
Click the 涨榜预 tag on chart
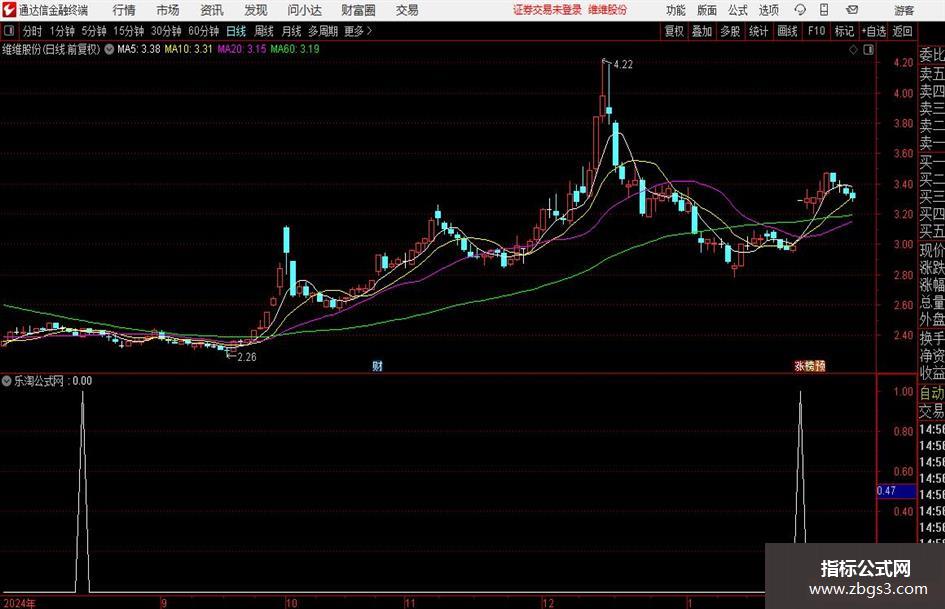(x=809, y=366)
